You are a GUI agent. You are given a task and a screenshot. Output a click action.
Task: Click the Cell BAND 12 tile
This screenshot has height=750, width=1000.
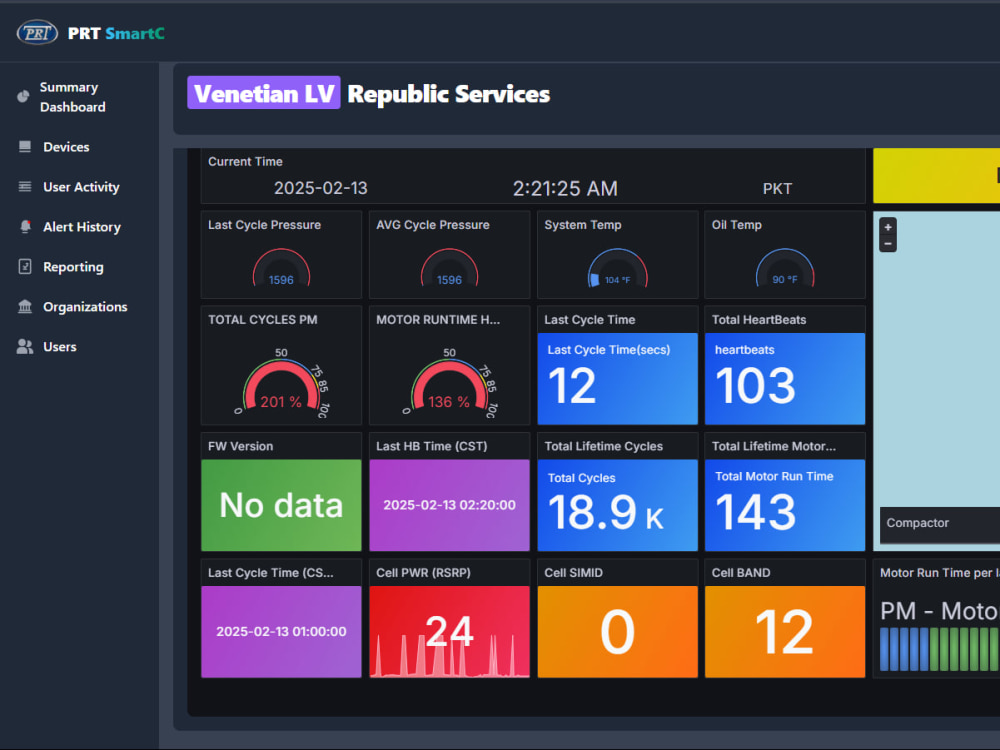click(785, 631)
